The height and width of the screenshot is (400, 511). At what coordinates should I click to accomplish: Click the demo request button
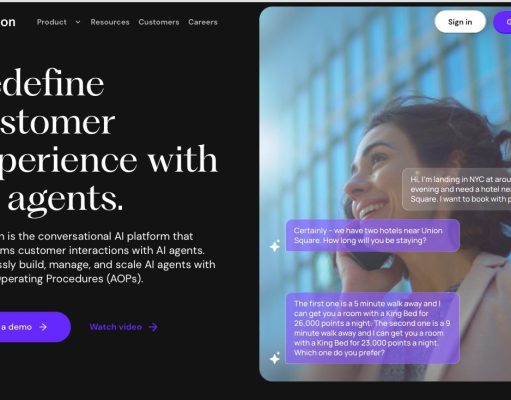33,327
